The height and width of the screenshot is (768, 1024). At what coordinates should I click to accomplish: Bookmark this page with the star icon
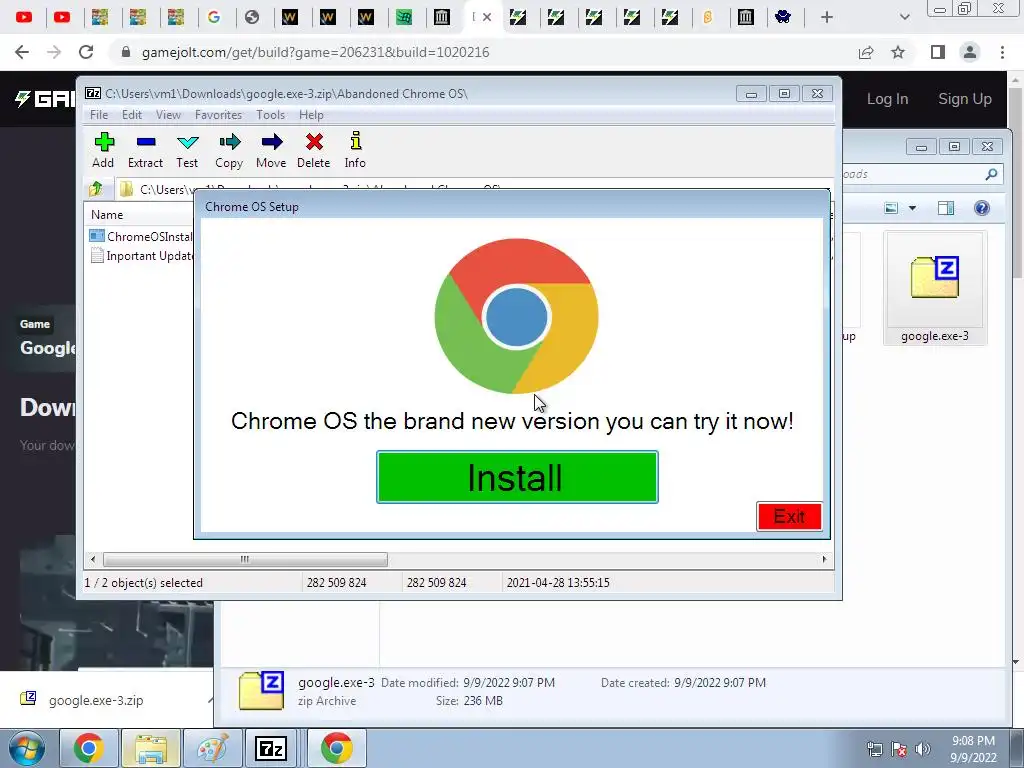click(x=898, y=52)
